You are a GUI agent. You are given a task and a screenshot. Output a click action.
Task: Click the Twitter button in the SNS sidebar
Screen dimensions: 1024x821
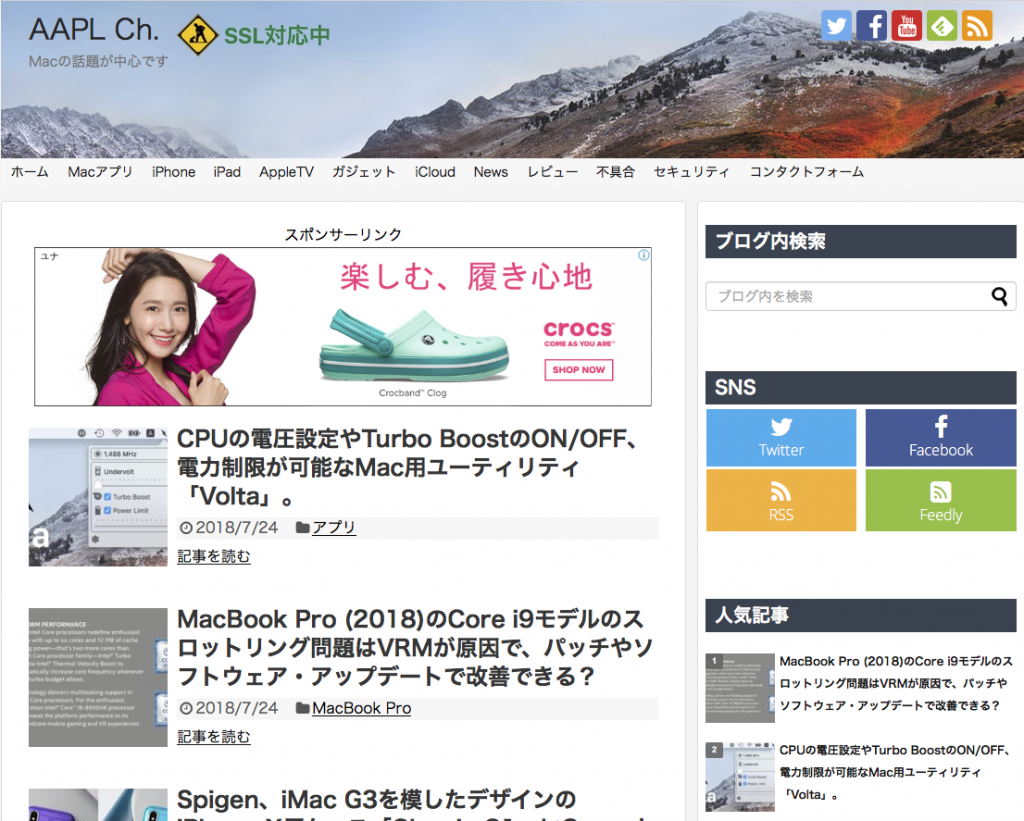[x=781, y=438]
